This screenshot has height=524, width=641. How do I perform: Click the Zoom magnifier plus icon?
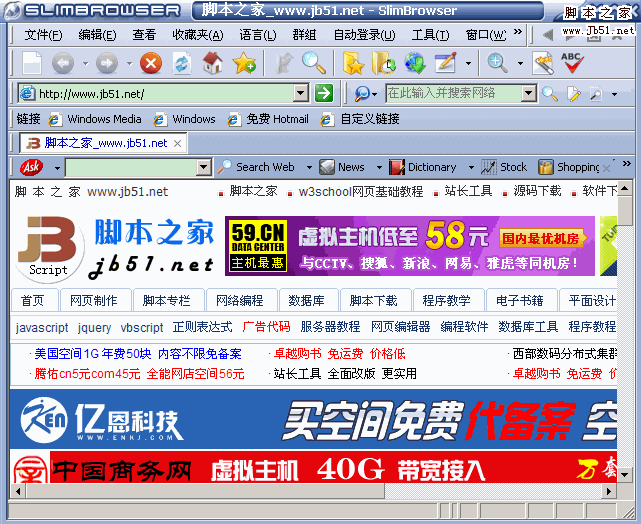(498, 63)
